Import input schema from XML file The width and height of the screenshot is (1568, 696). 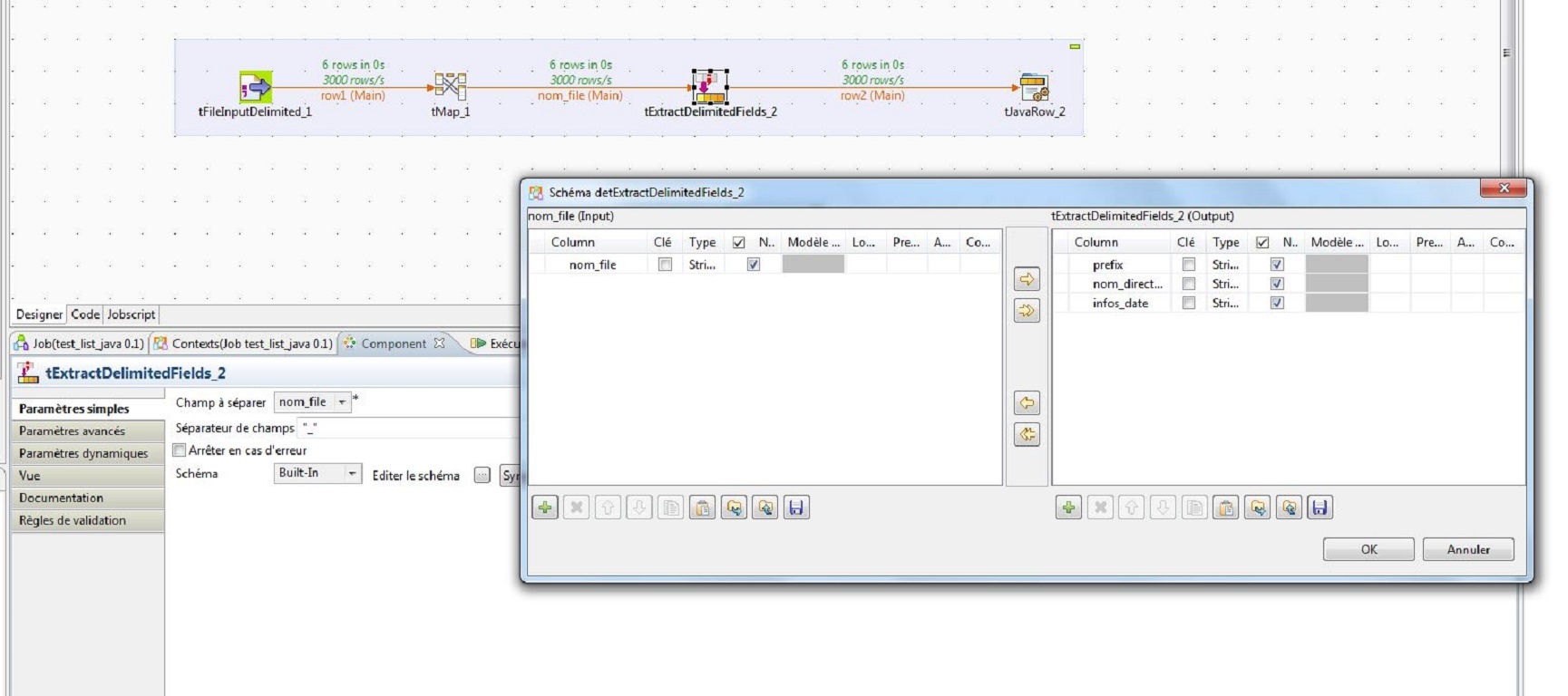click(734, 507)
